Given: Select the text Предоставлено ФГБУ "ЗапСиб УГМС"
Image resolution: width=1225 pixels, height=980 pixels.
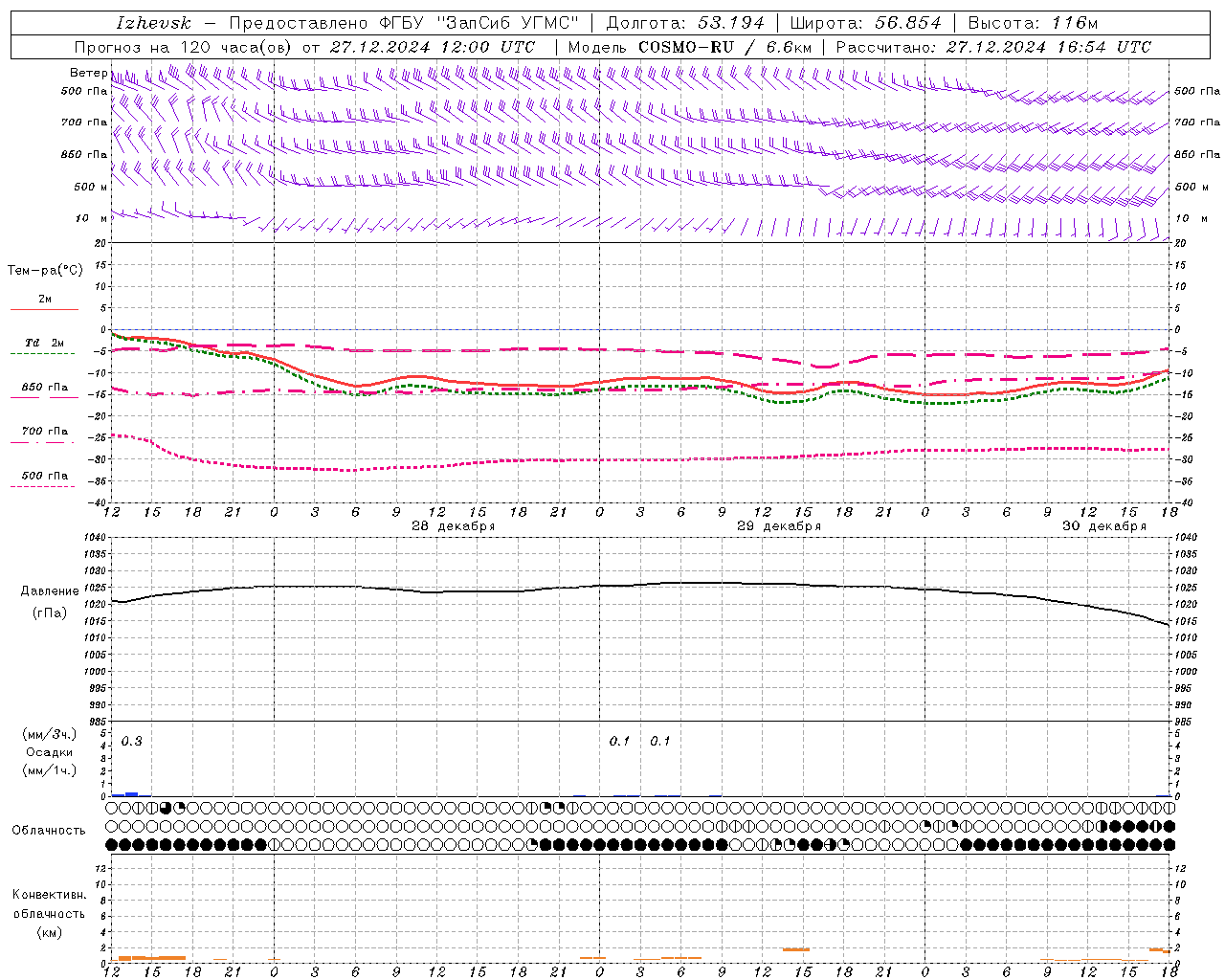Looking at the screenshot, I should point(405,23).
